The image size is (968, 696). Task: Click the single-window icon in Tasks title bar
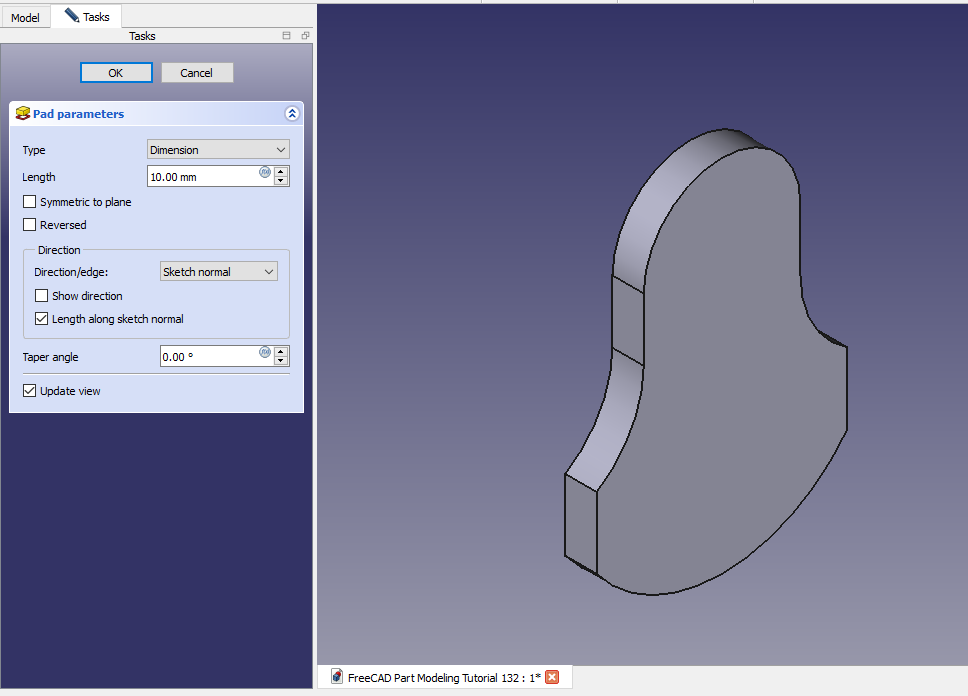[287, 36]
